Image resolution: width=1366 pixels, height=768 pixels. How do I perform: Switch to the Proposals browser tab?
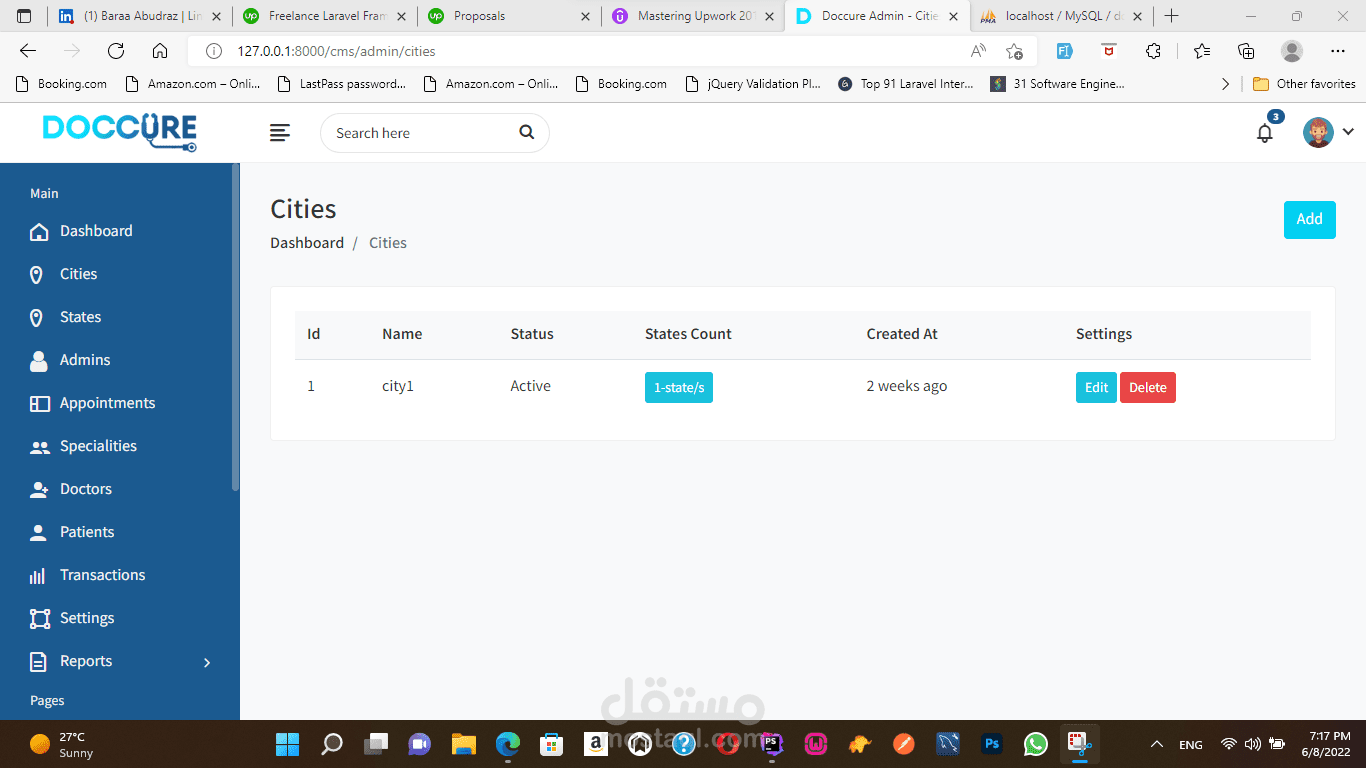[x=510, y=16]
